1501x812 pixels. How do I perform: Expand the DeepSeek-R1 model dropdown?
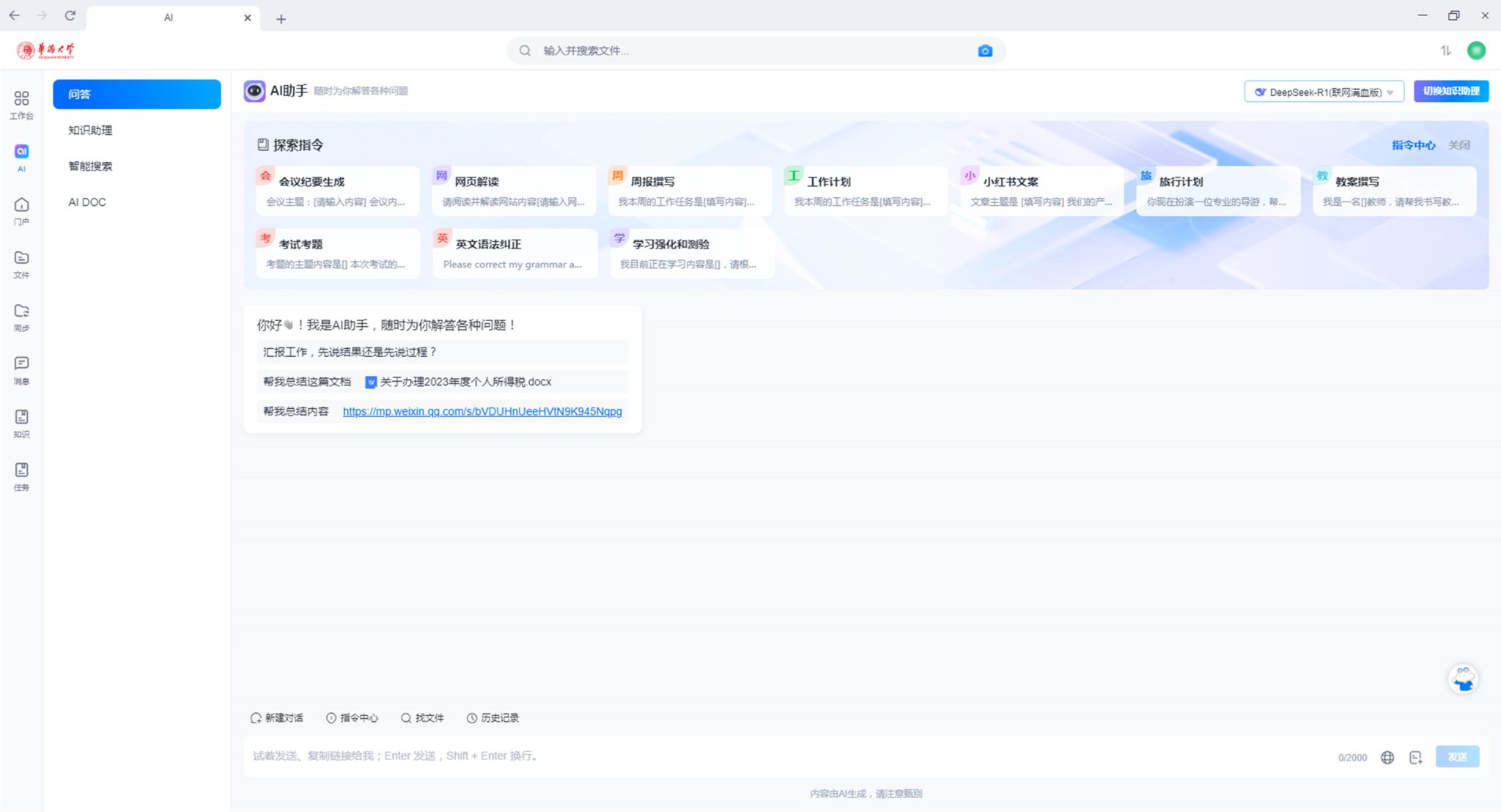point(1324,92)
